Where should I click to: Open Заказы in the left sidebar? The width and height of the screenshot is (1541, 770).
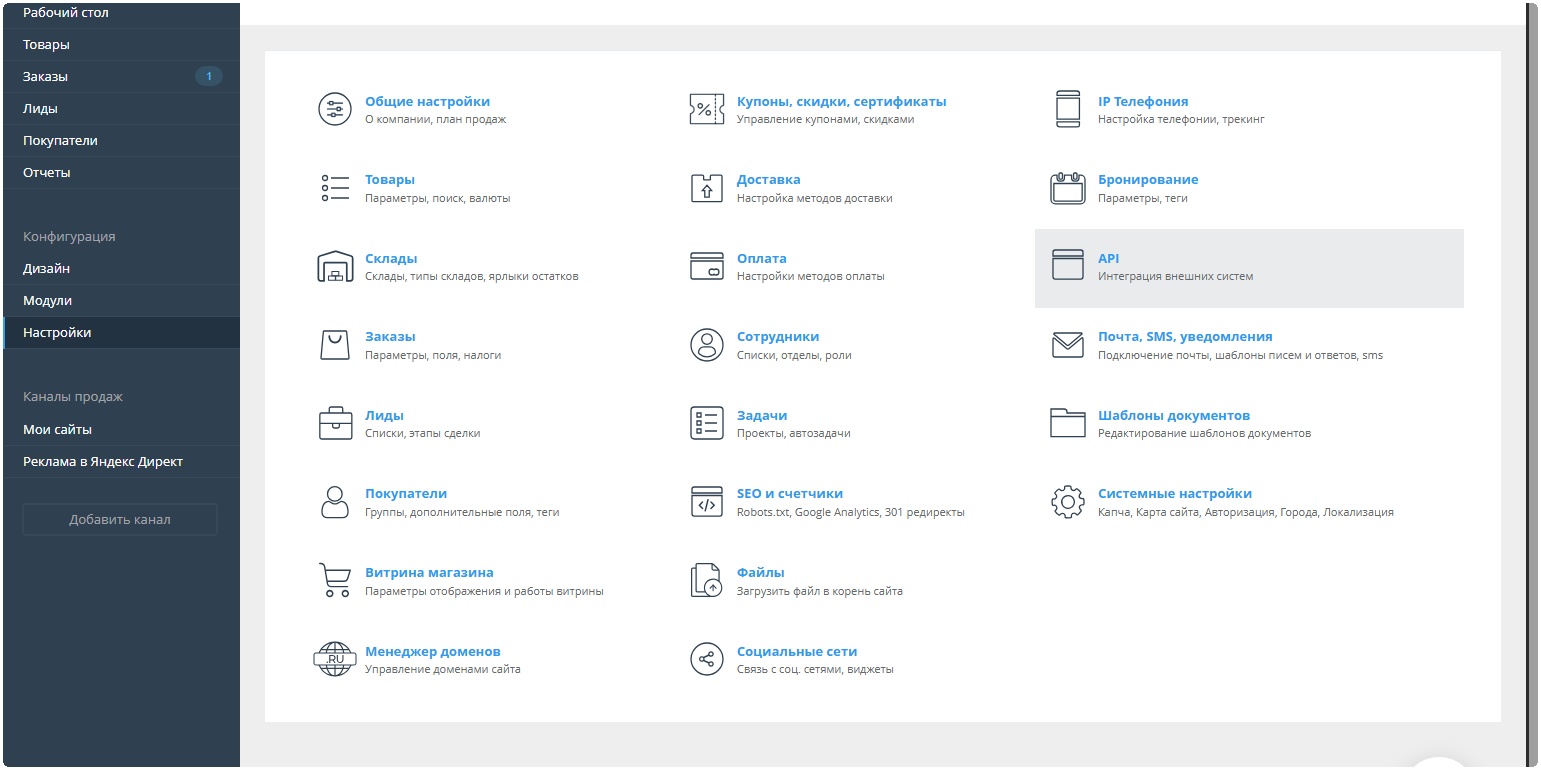46,77
